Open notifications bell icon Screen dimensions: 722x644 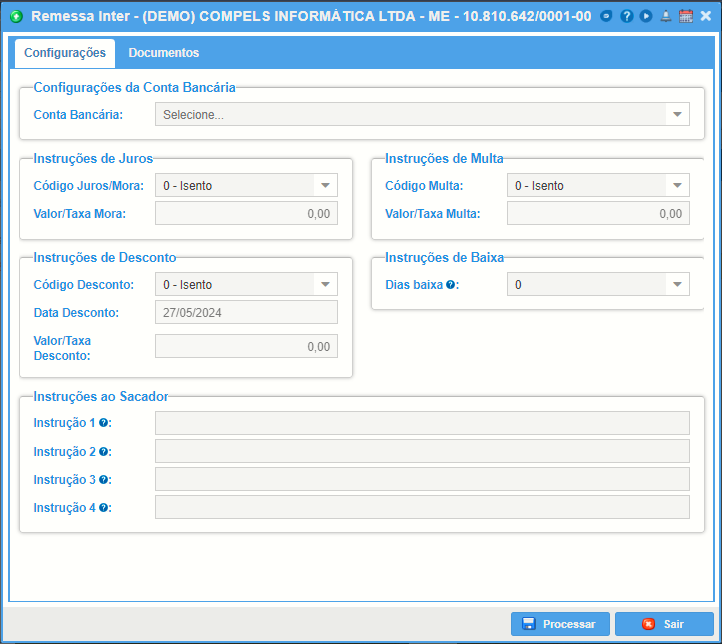[666, 17]
